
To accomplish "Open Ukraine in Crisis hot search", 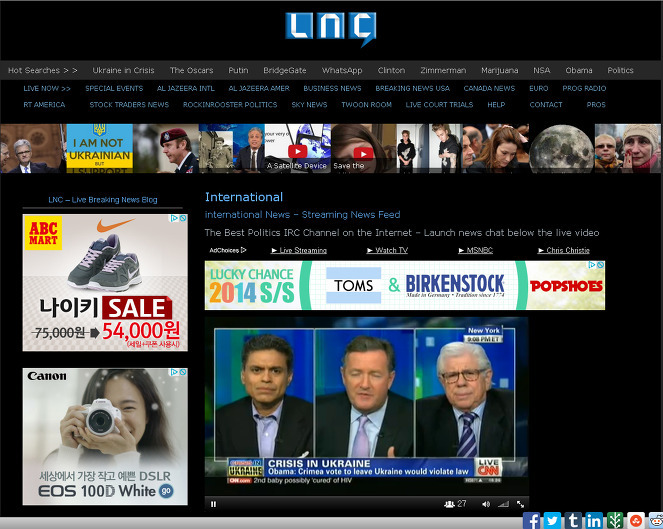I will pyautogui.click(x=123, y=70).
